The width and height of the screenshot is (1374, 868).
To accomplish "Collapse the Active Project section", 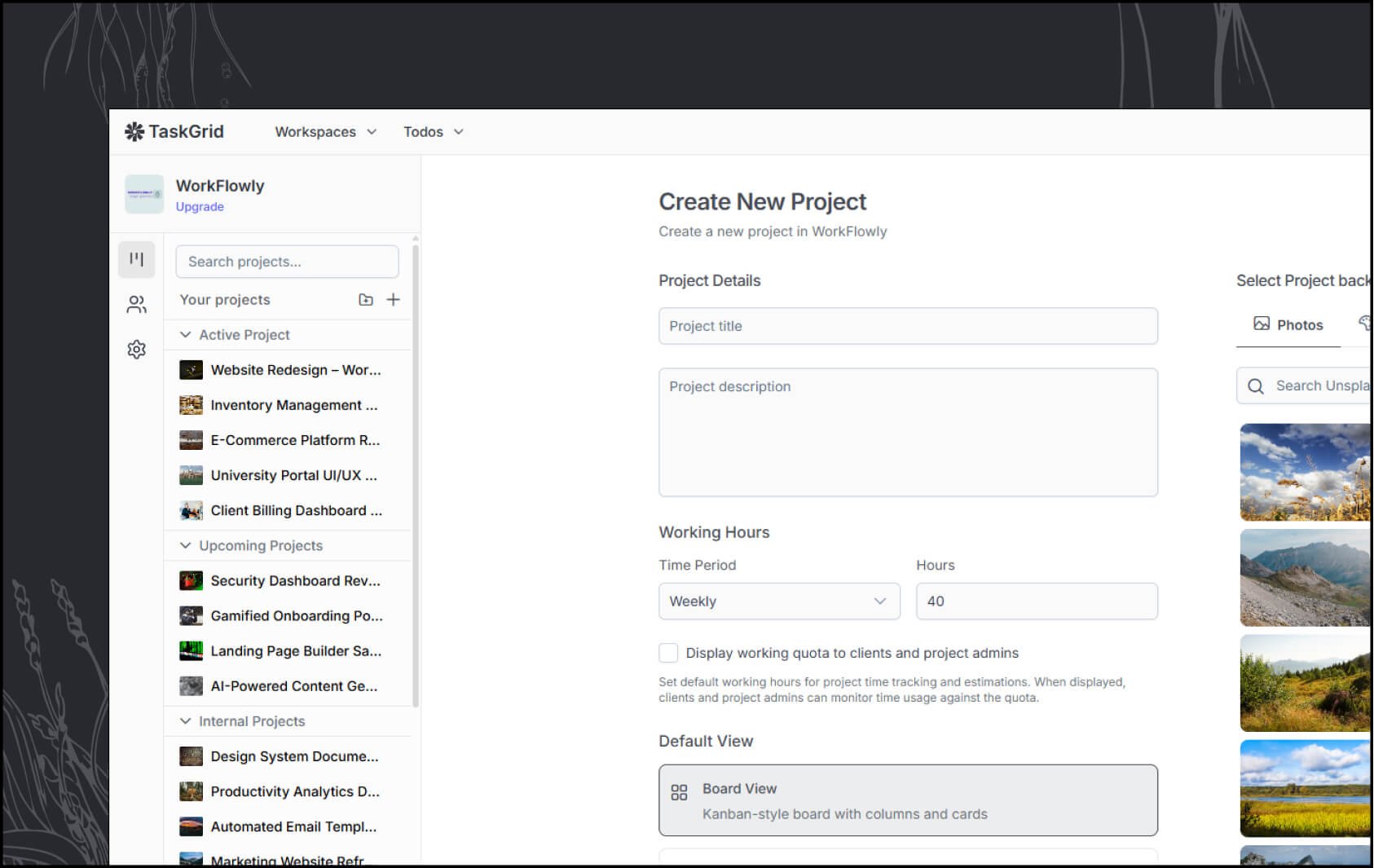I will 186,334.
